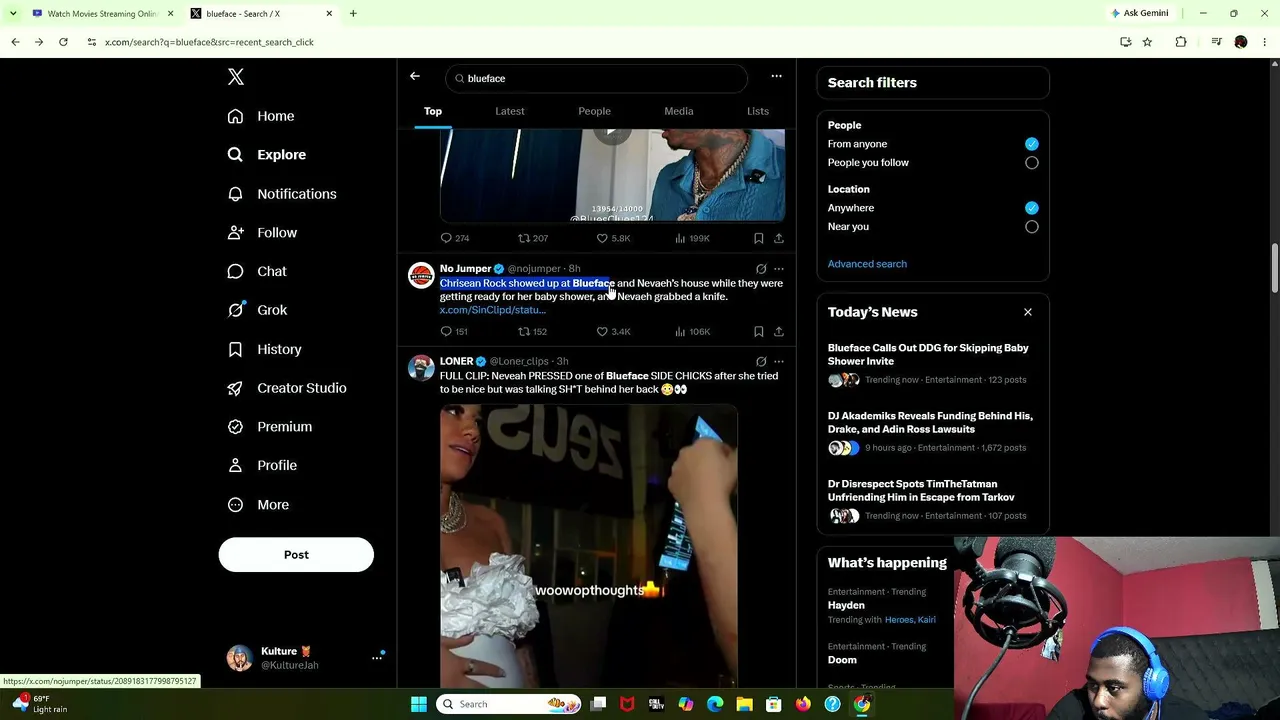Open Notifications in the sidebar
Screen dimensions: 1280x720
[x=282, y=194]
